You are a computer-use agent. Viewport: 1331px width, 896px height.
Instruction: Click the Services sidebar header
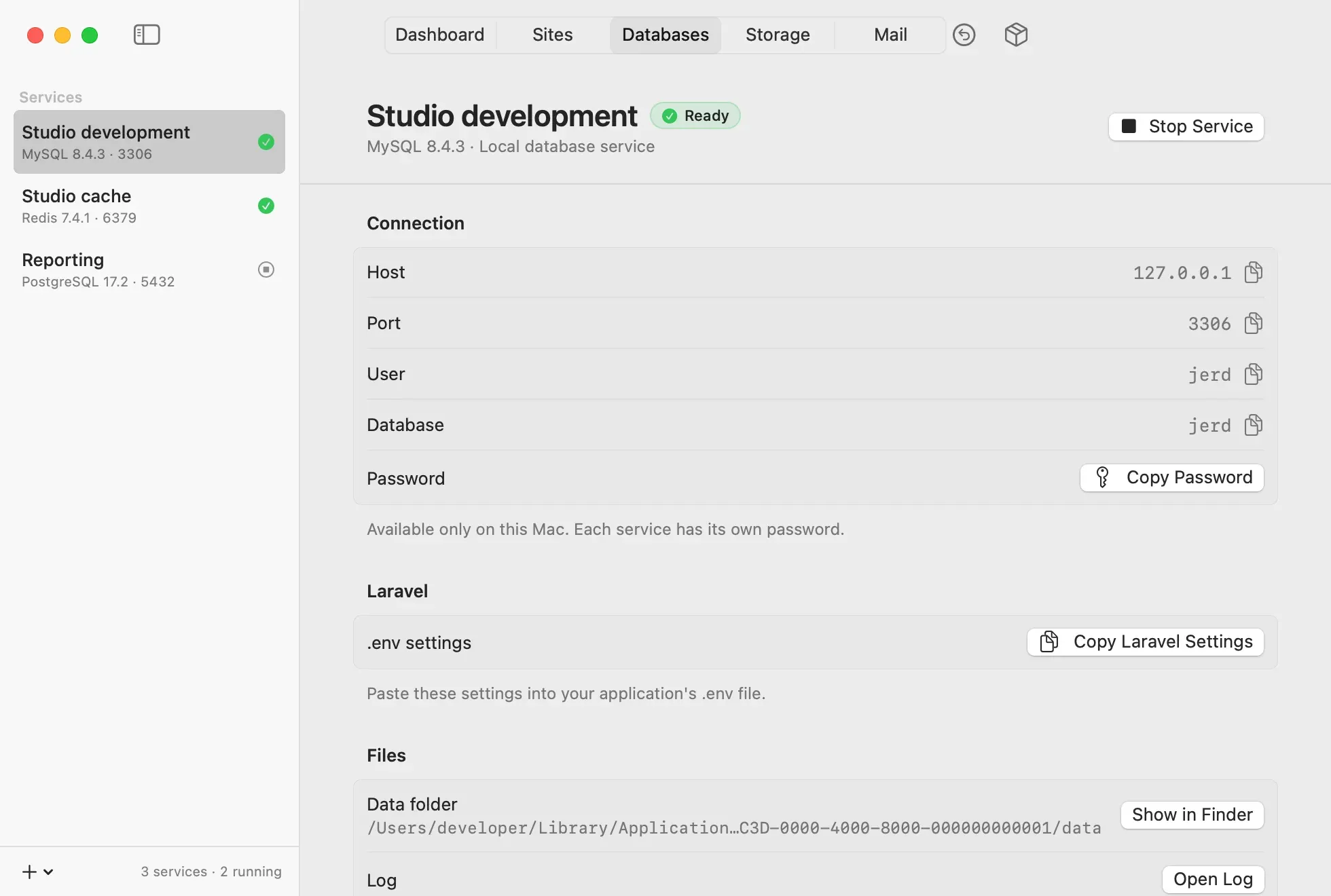(x=51, y=97)
